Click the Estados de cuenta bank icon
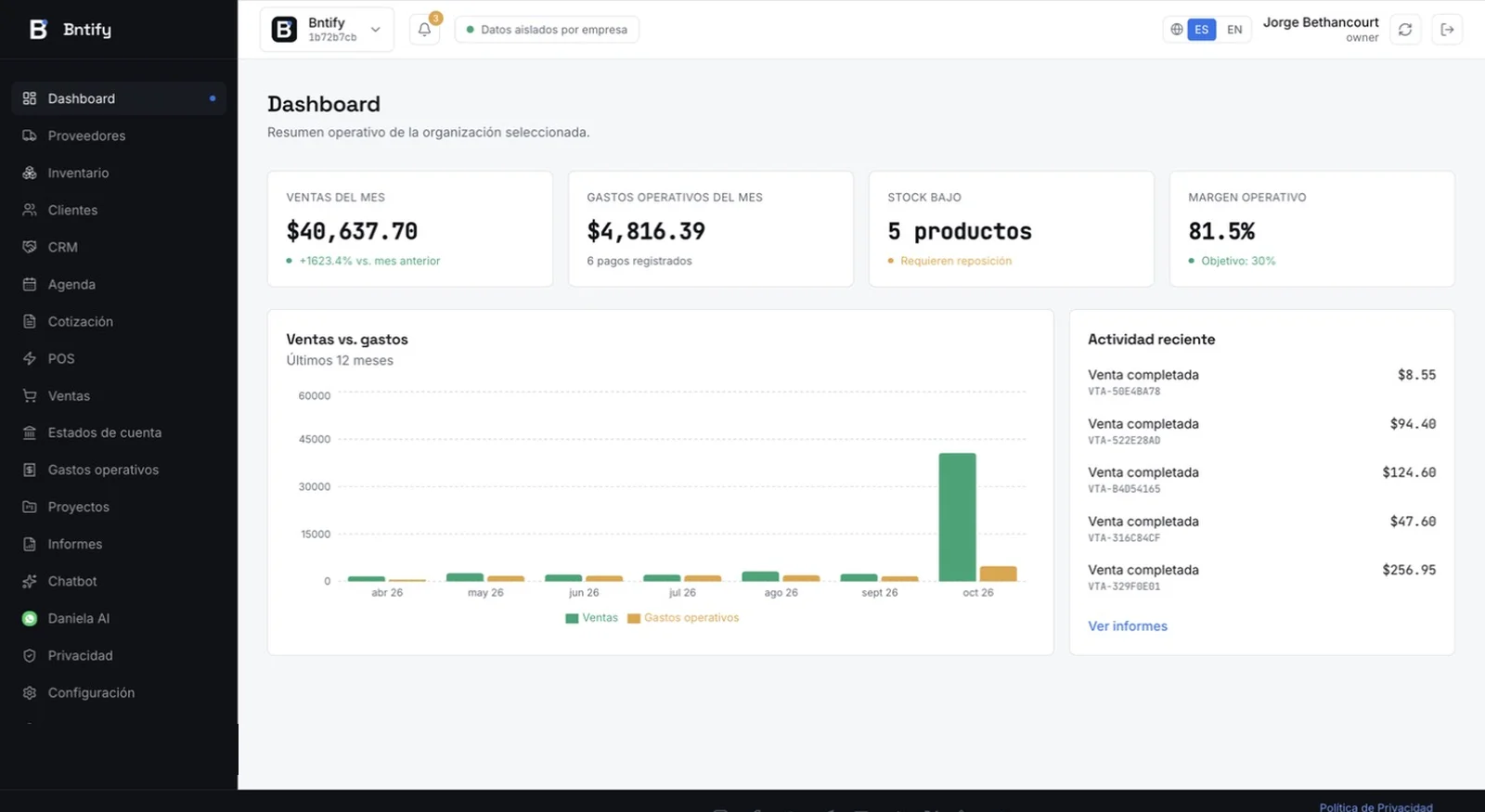Image resolution: width=1485 pixels, height=812 pixels. tap(30, 432)
